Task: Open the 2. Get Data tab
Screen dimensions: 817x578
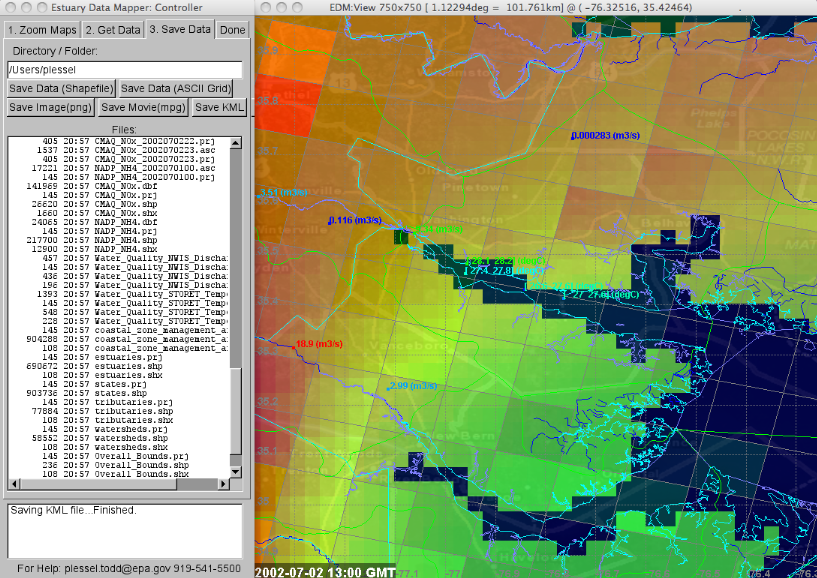Action: click(x=113, y=29)
